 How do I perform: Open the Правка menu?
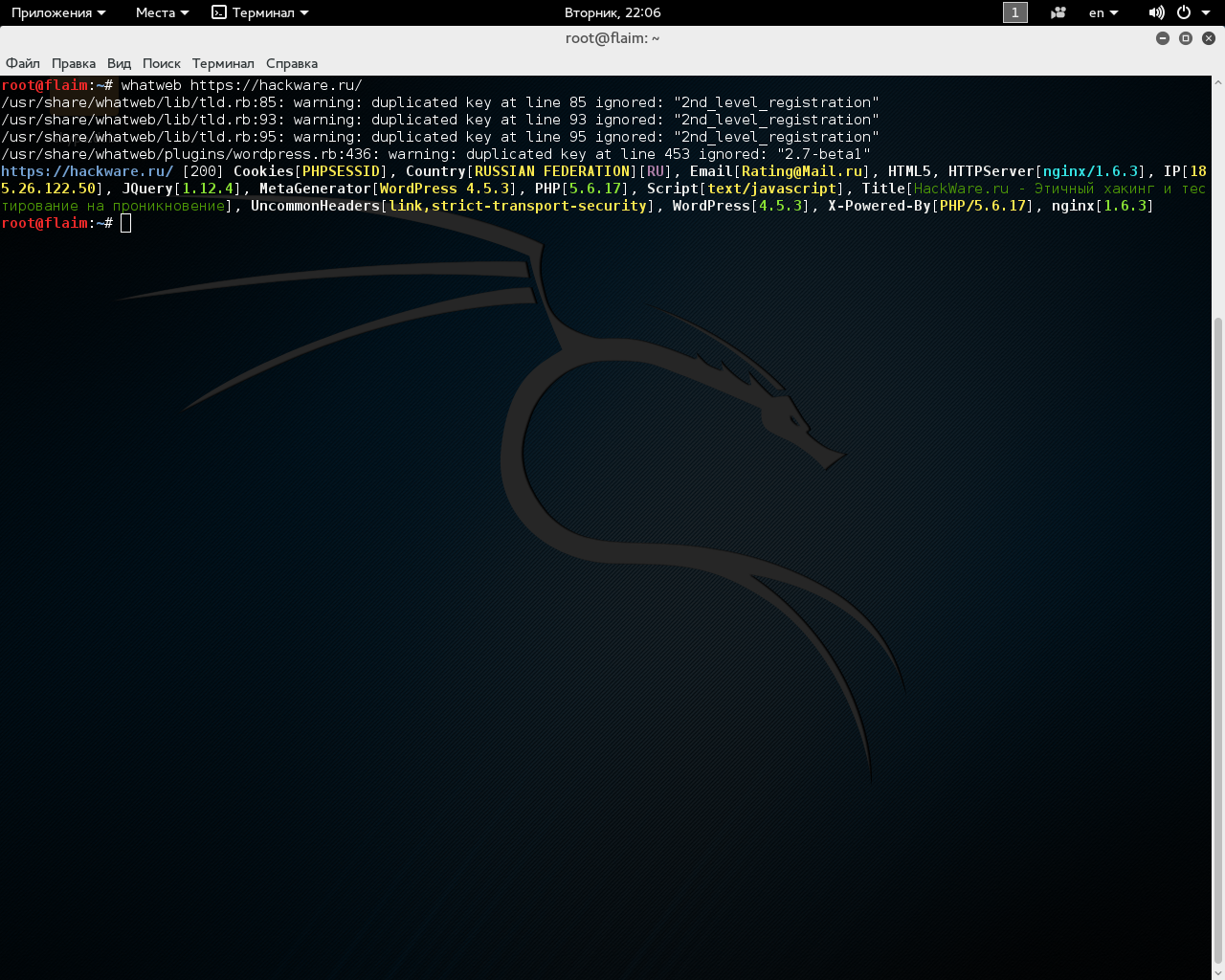pos(74,63)
